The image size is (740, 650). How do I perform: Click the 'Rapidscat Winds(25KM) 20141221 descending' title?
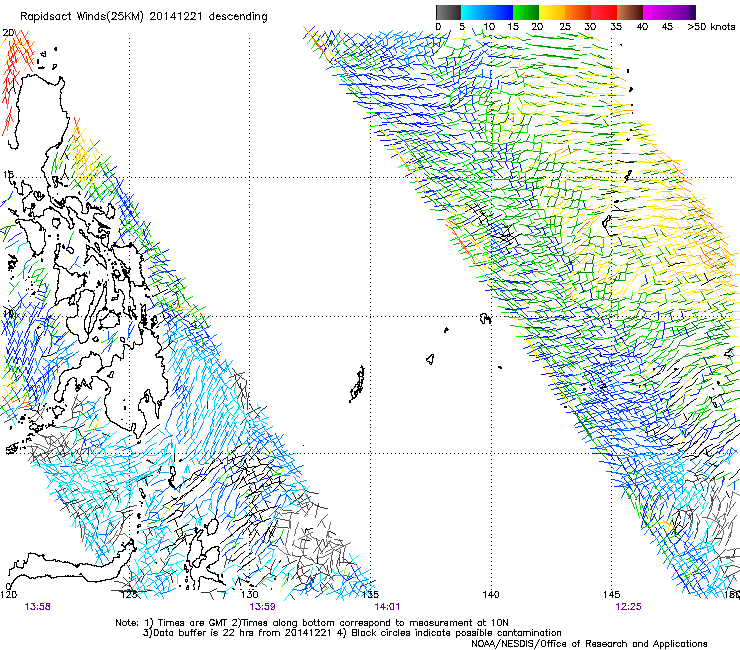click(x=143, y=16)
